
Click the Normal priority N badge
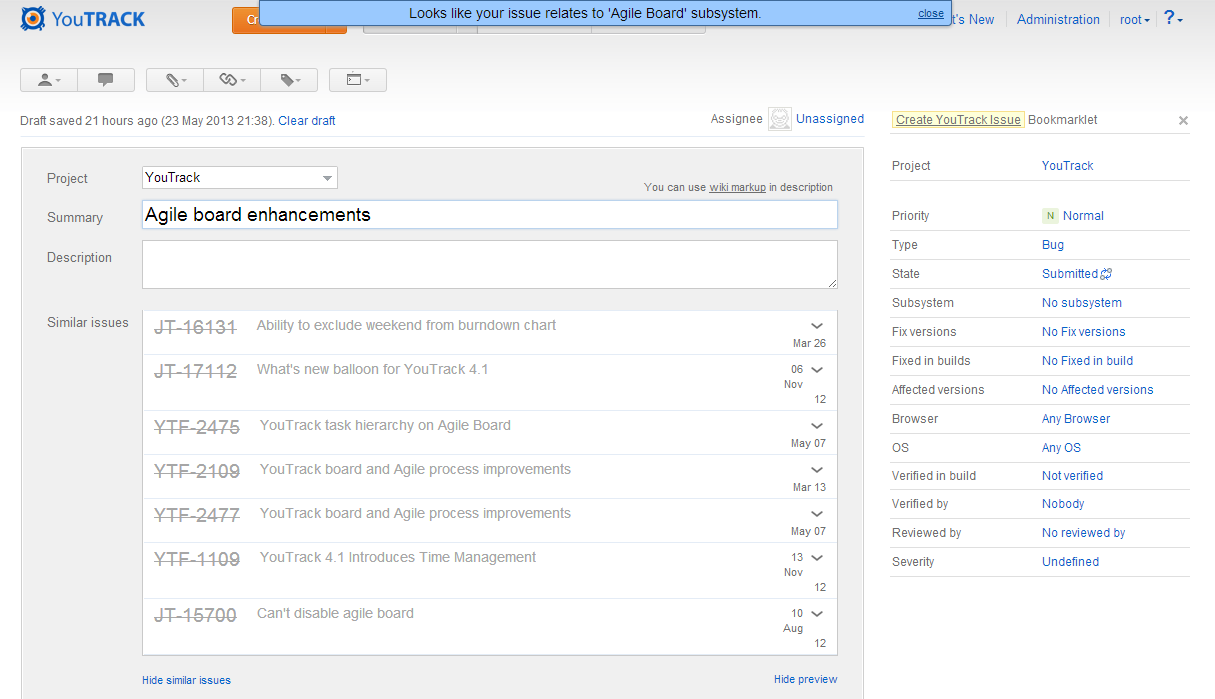1050,216
